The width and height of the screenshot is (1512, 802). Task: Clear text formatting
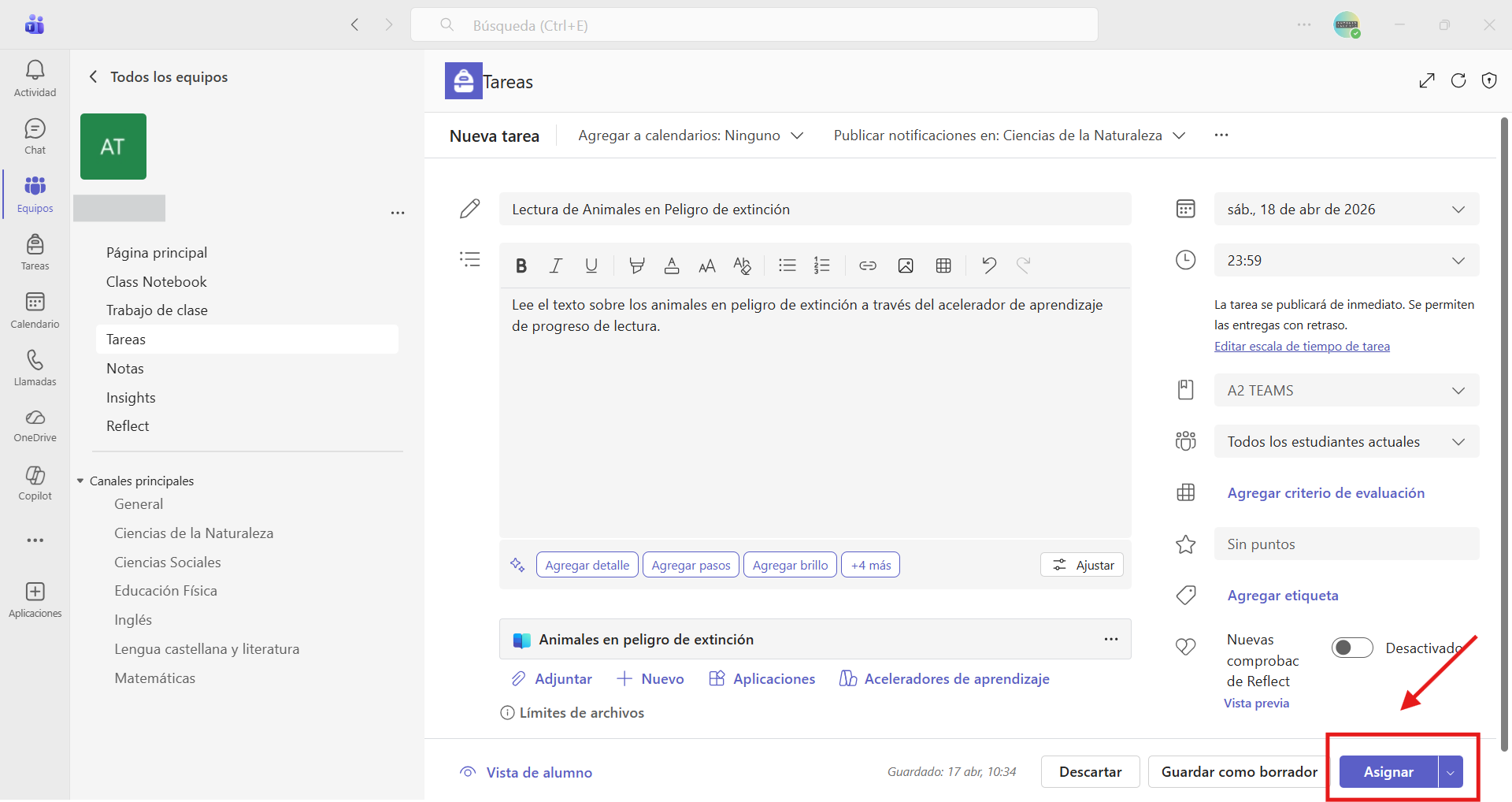[x=742, y=265]
